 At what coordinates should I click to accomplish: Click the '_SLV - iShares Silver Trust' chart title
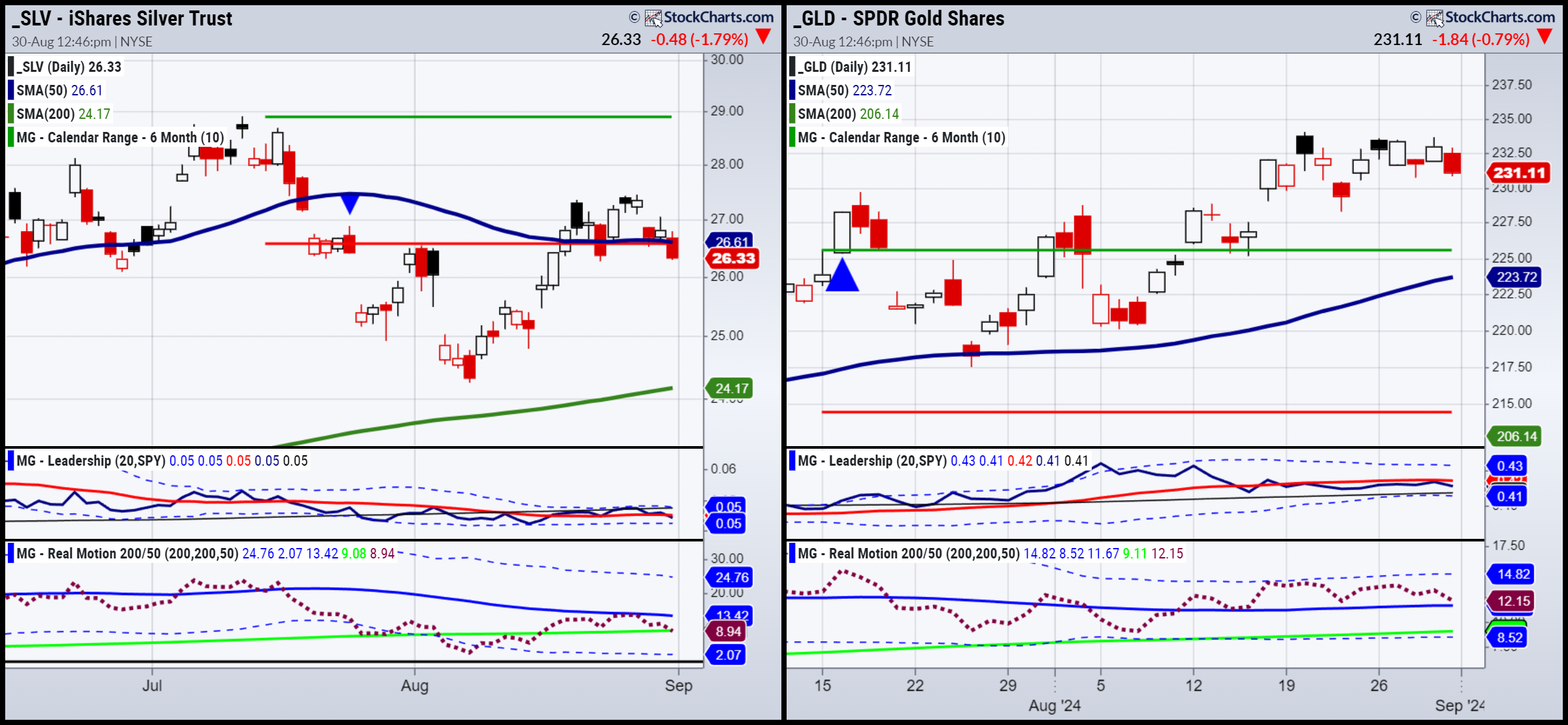(122, 18)
